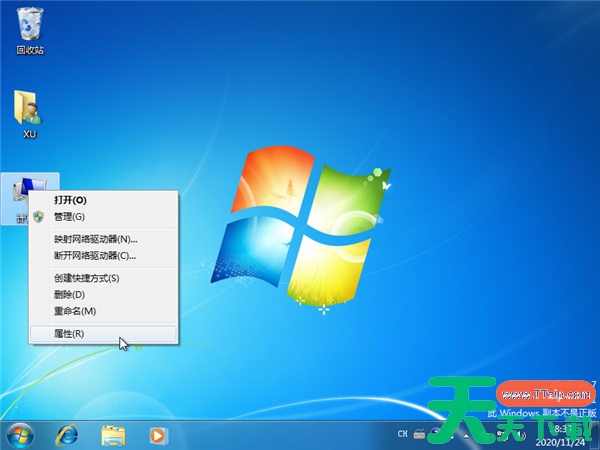Click 删除(D) in the context menu
Viewport: 600px width, 450px height.
[69, 294]
